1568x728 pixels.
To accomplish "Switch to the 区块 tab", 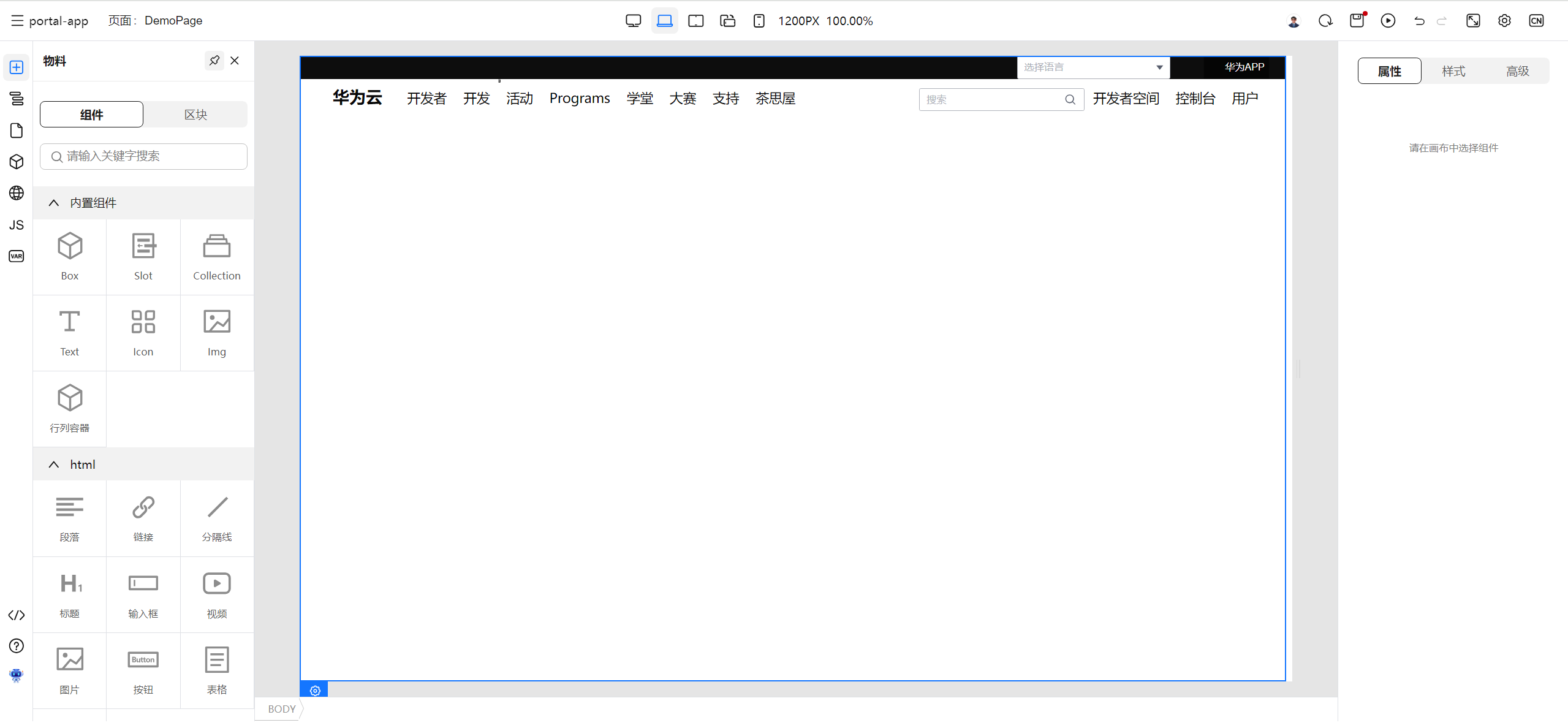I will coord(195,115).
